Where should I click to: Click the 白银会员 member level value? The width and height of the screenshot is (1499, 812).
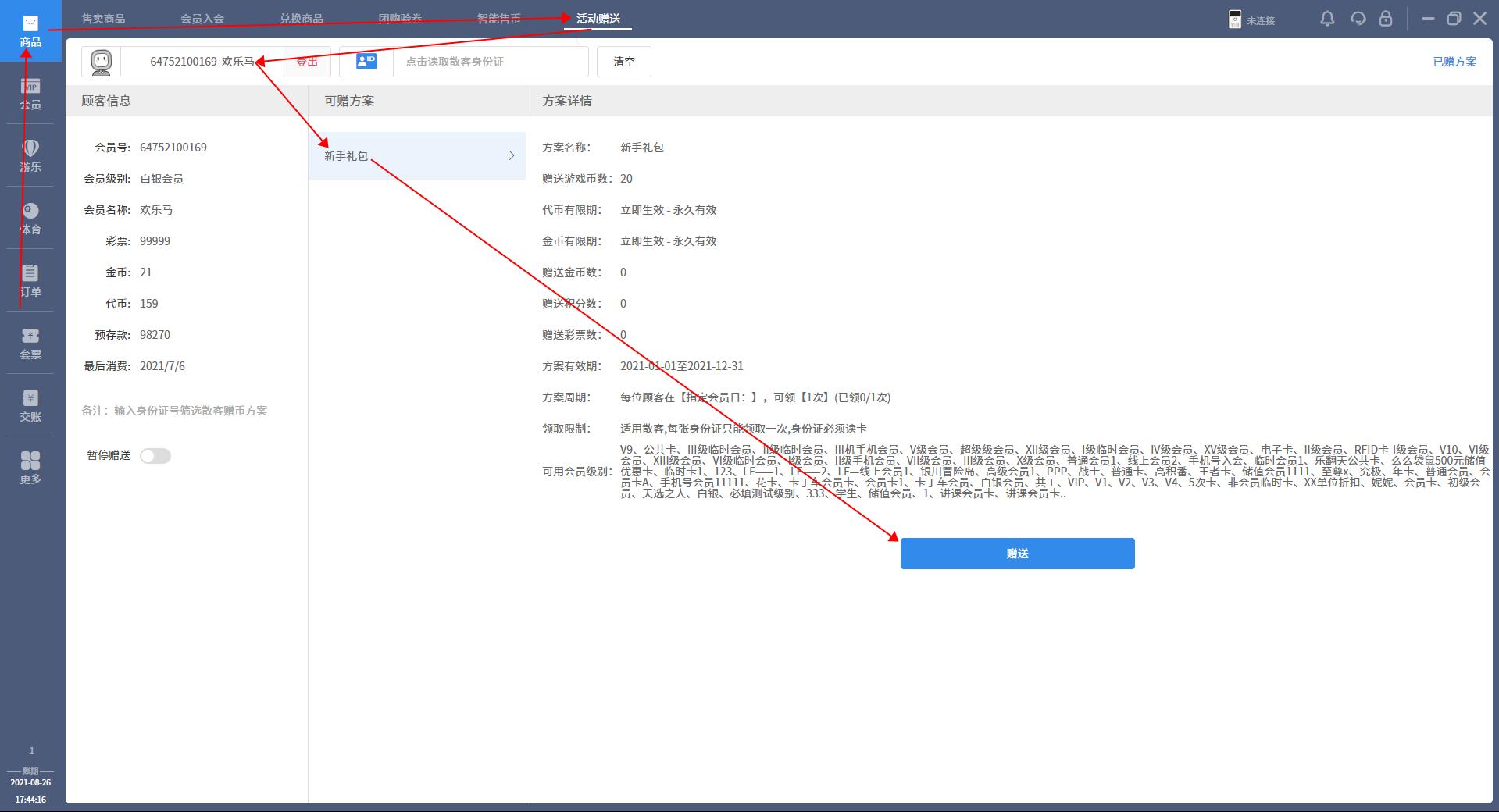(x=162, y=179)
